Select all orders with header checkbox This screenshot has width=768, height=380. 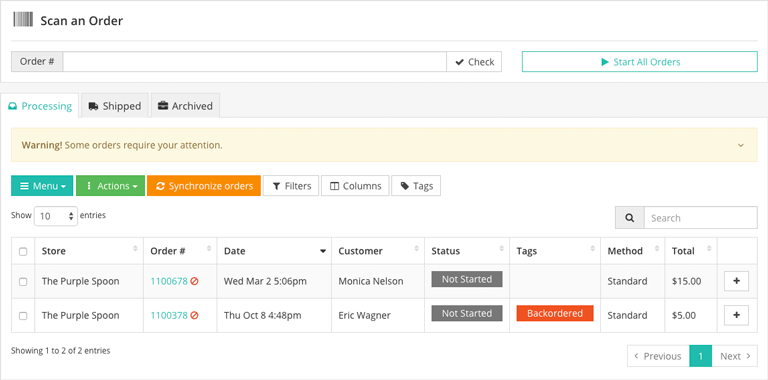(23, 252)
